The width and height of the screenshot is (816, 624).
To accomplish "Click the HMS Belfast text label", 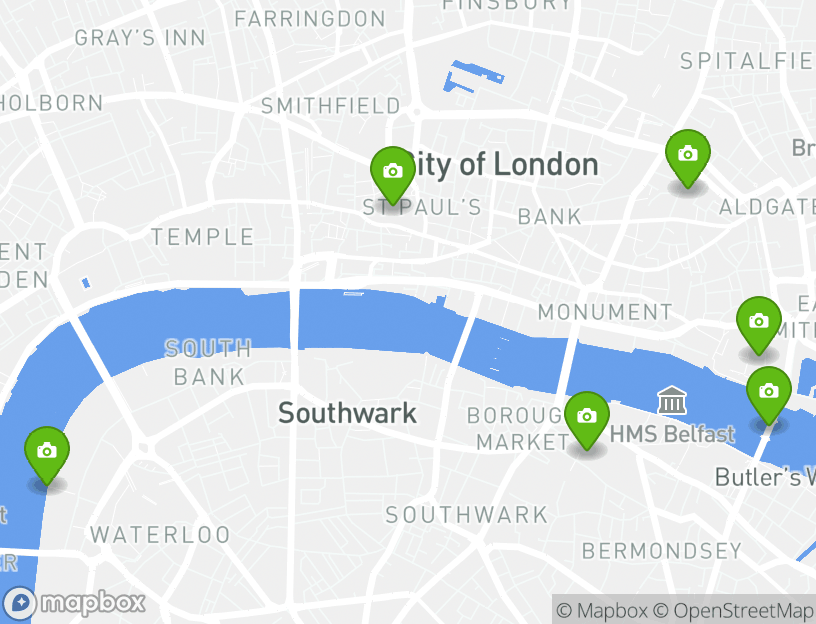I will [x=672, y=434].
